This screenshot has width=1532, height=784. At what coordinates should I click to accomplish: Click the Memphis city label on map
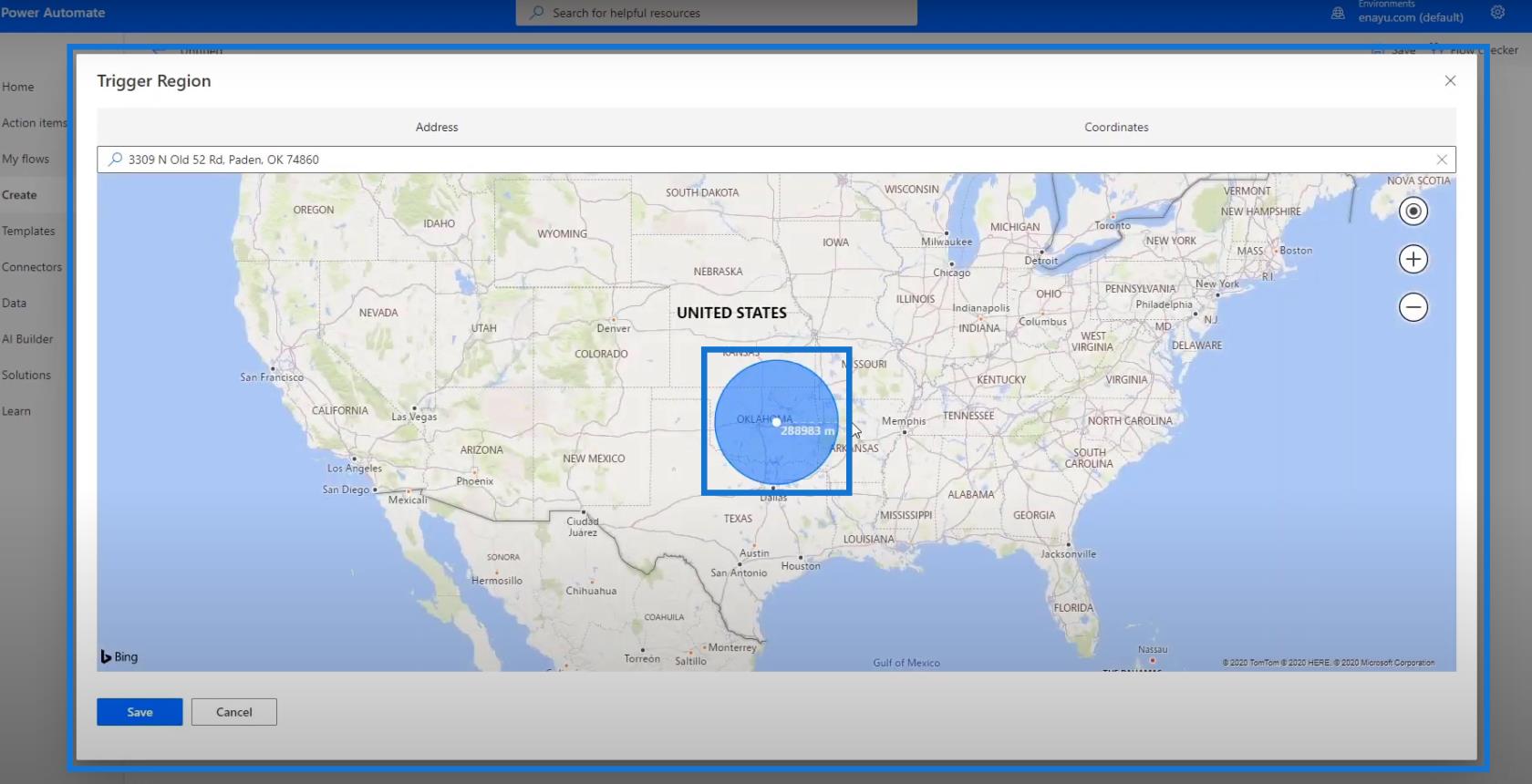tap(904, 421)
